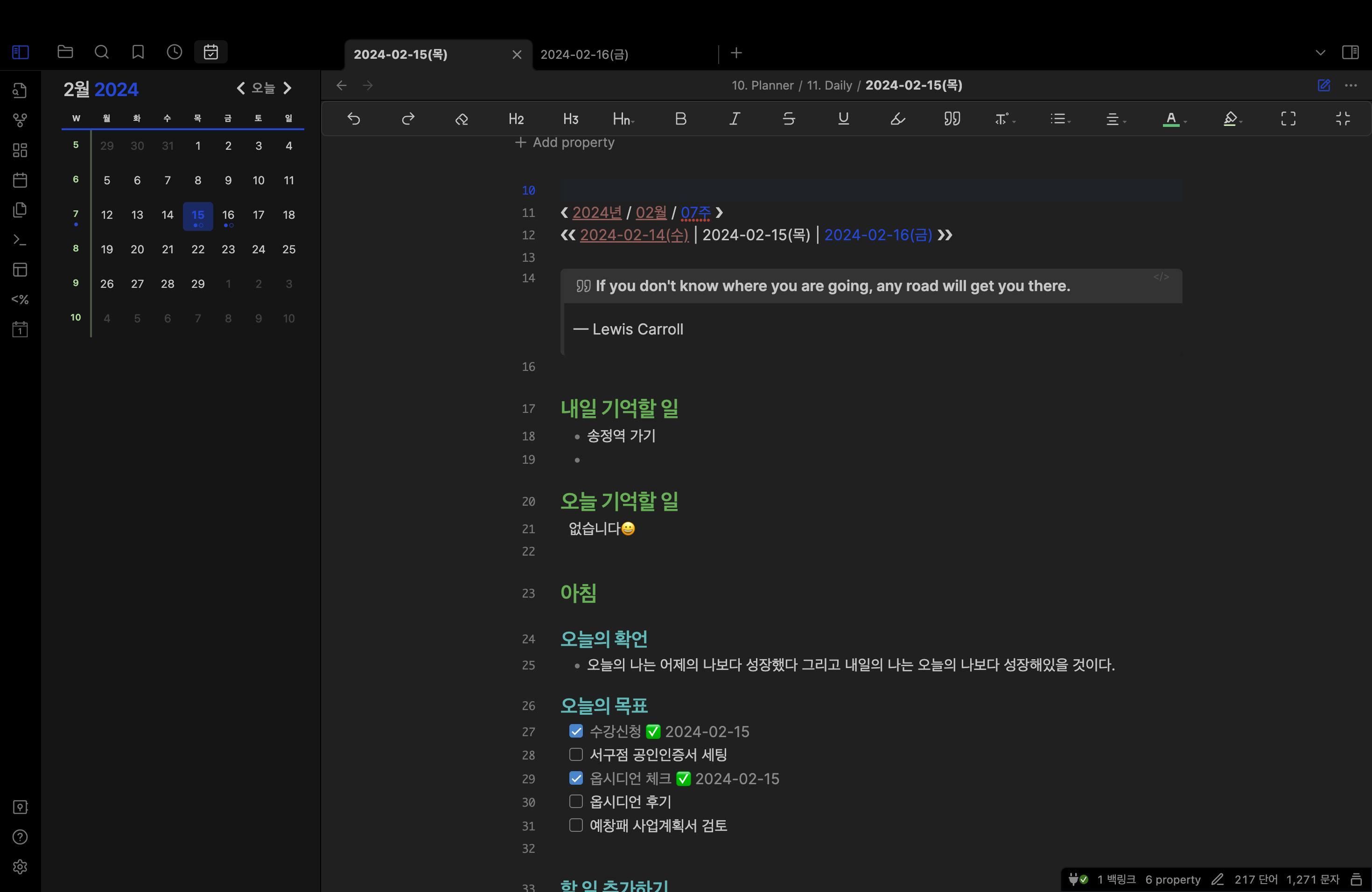Open the 1 백링크 status bar item
Image resolution: width=1372 pixels, height=892 pixels.
(x=1116, y=879)
